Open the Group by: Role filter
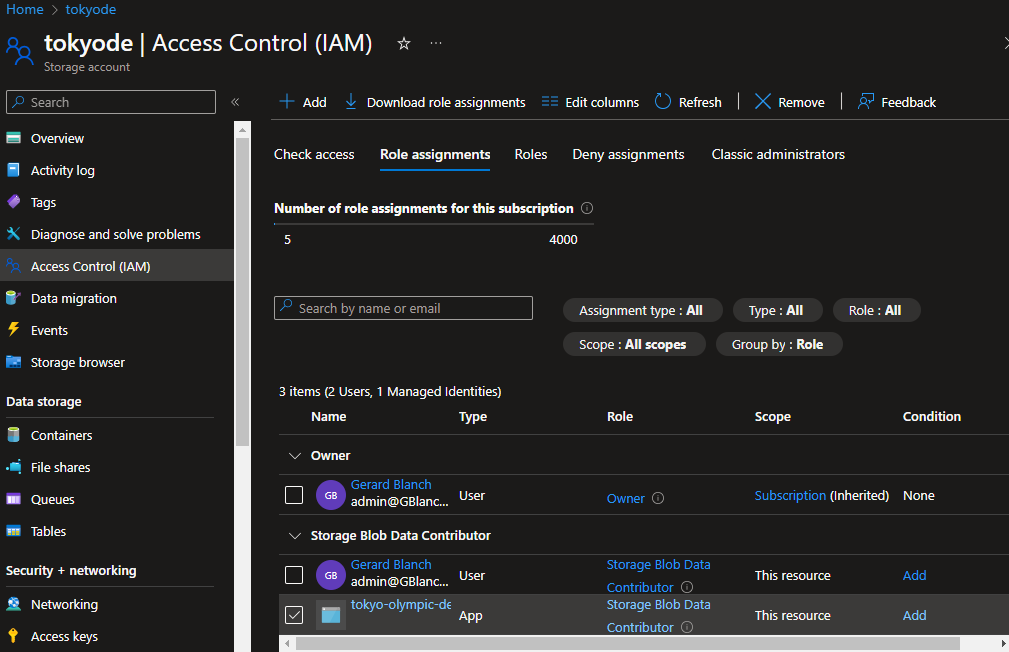This screenshot has width=1009, height=652. tap(779, 344)
